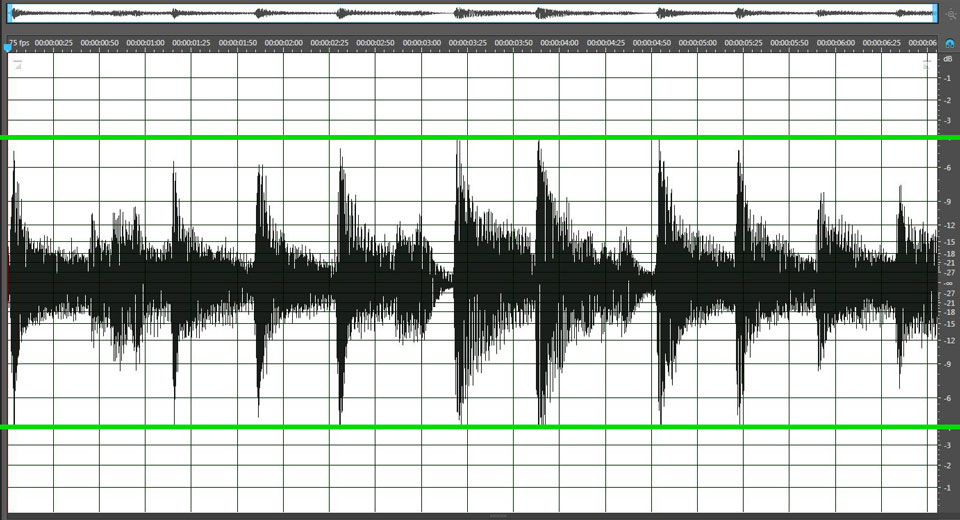Click the -∞ center mark on amplitude scale
This screenshot has height=520, width=960.
coord(948,283)
